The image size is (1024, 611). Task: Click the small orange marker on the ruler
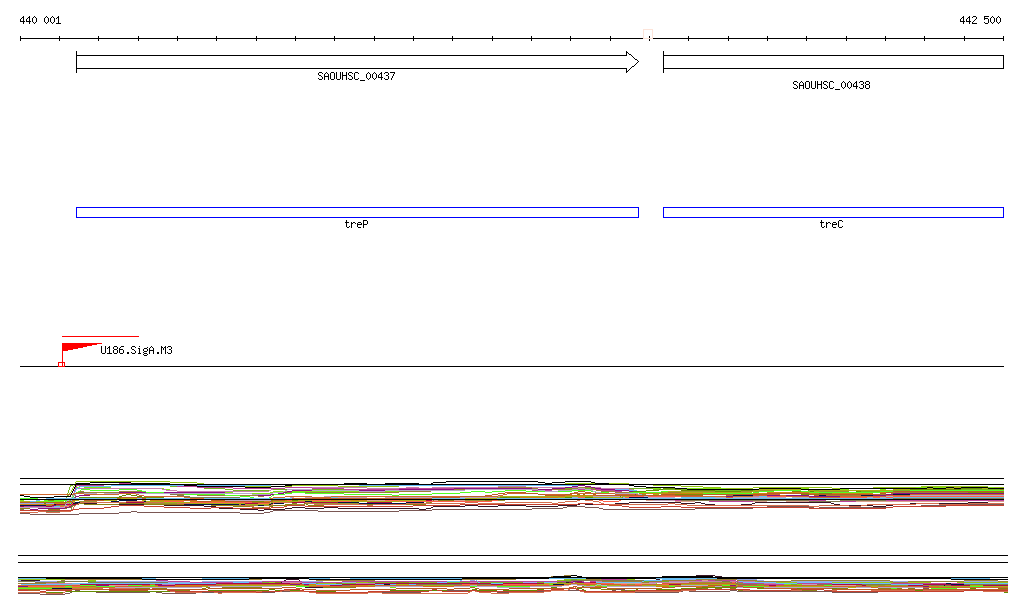click(649, 38)
